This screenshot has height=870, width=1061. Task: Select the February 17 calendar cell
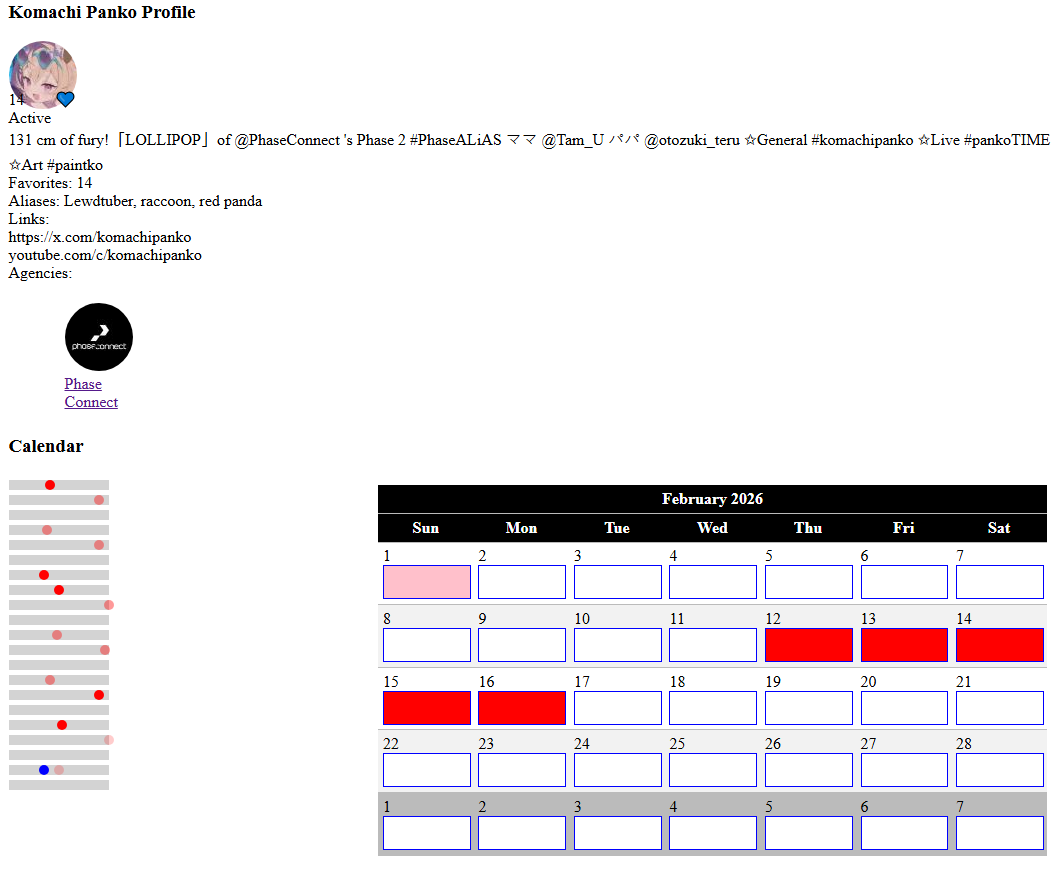[x=618, y=708]
